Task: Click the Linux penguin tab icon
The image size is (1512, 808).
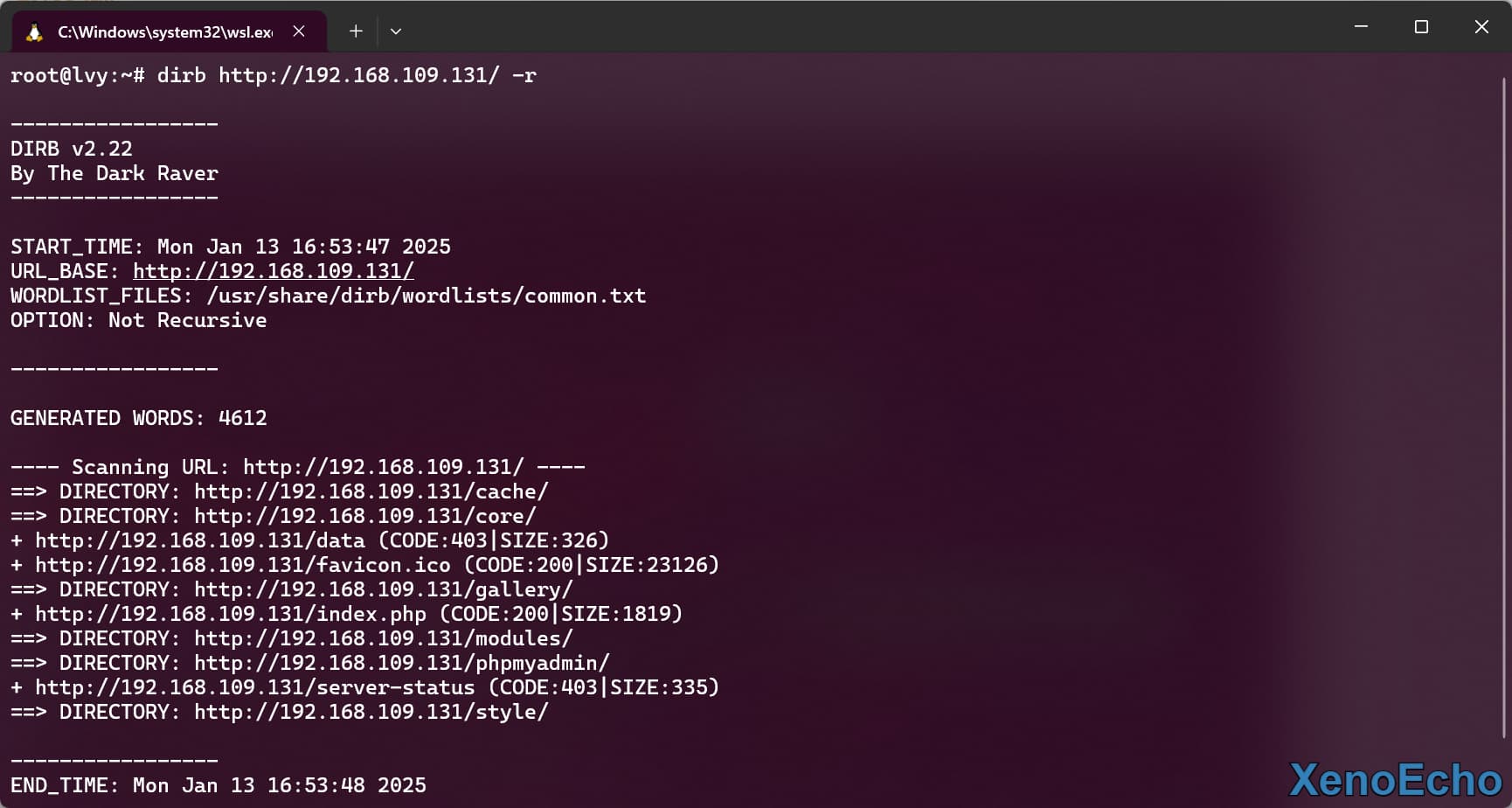Action: pyautogui.click(x=35, y=32)
